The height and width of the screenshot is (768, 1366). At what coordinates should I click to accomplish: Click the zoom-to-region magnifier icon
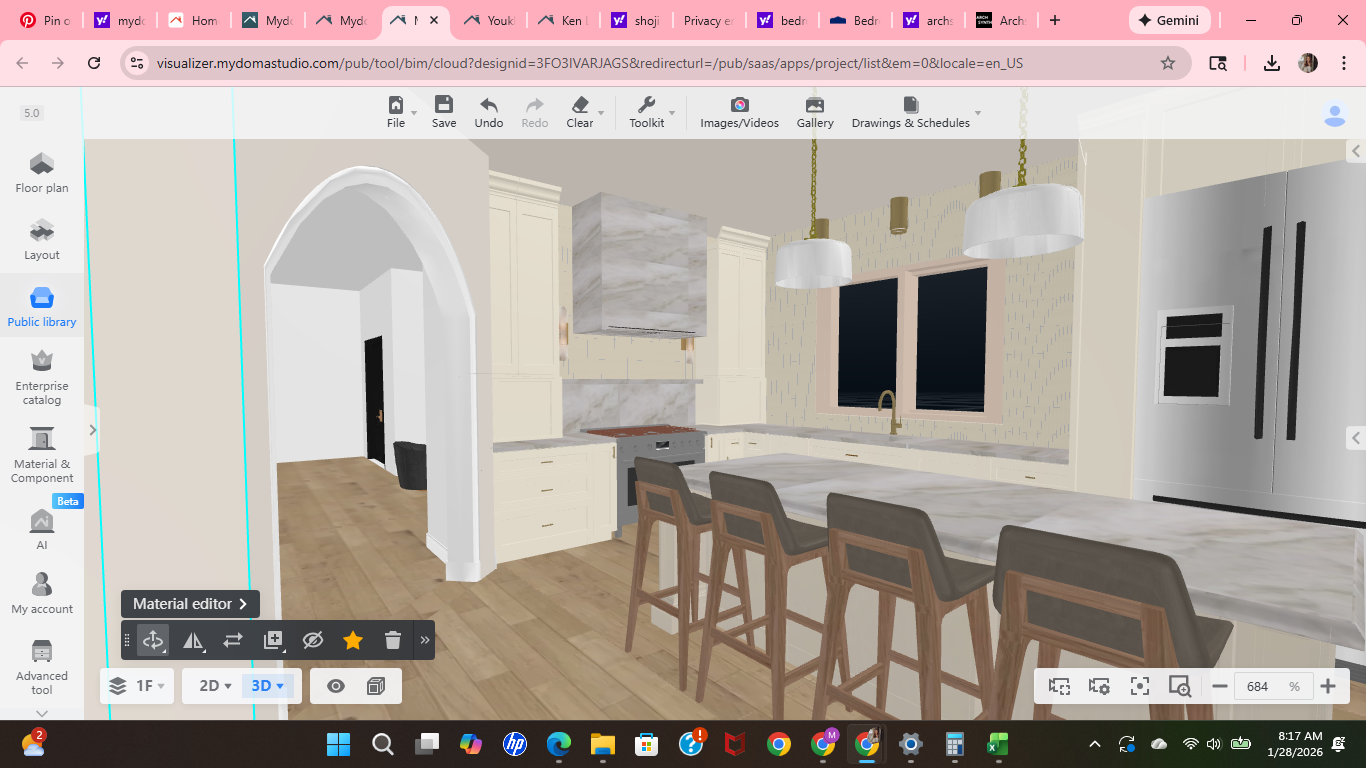[x=1179, y=686]
